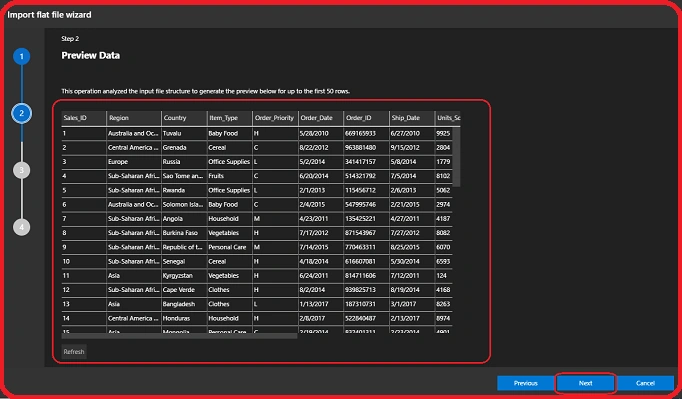The image size is (682, 399).
Task: Click the Cape Verde cell
Action: [x=184, y=290]
